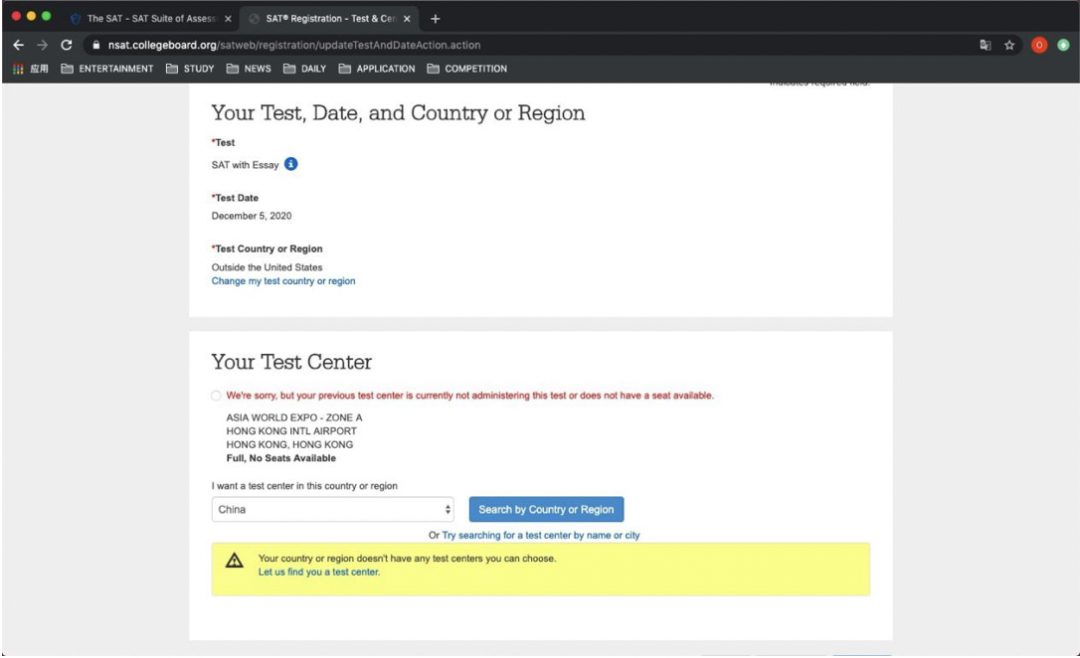Click the Your Test Center heading
1080x658 pixels.
tap(291, 362)
